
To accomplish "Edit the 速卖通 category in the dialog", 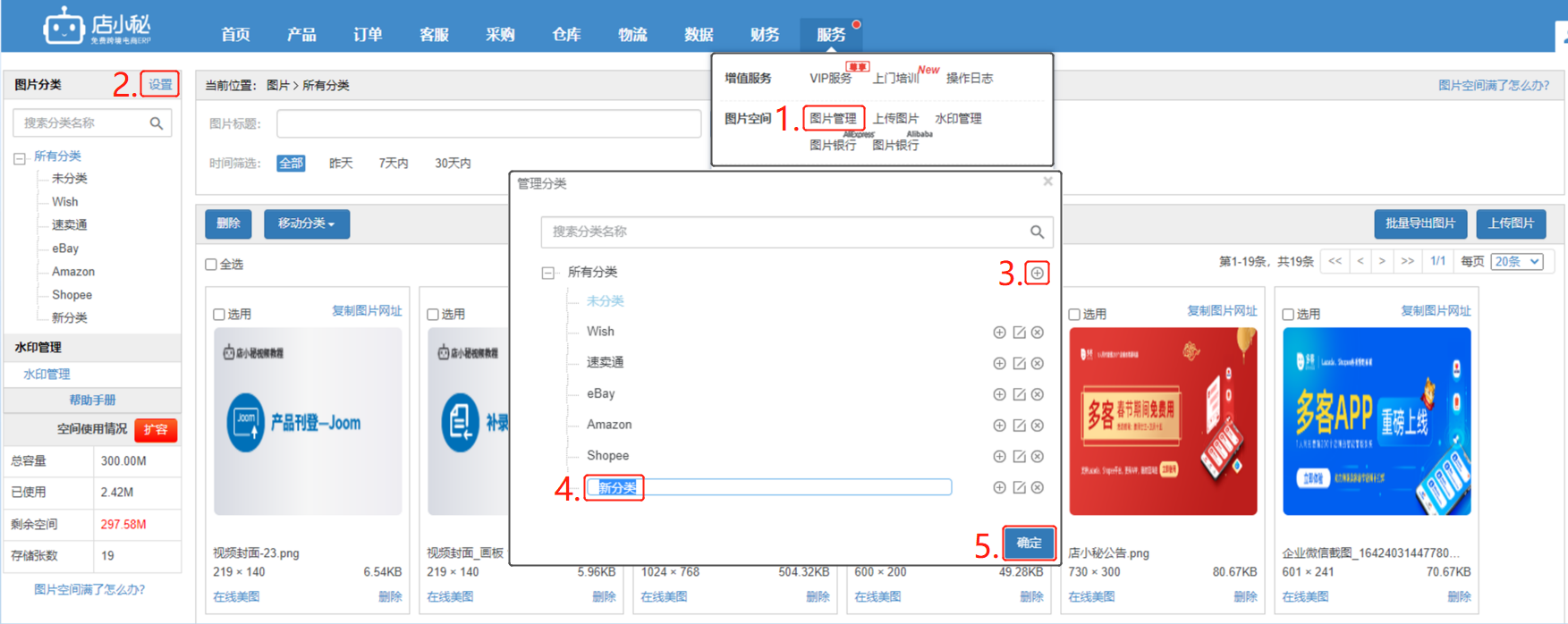I will (1019, 364).
